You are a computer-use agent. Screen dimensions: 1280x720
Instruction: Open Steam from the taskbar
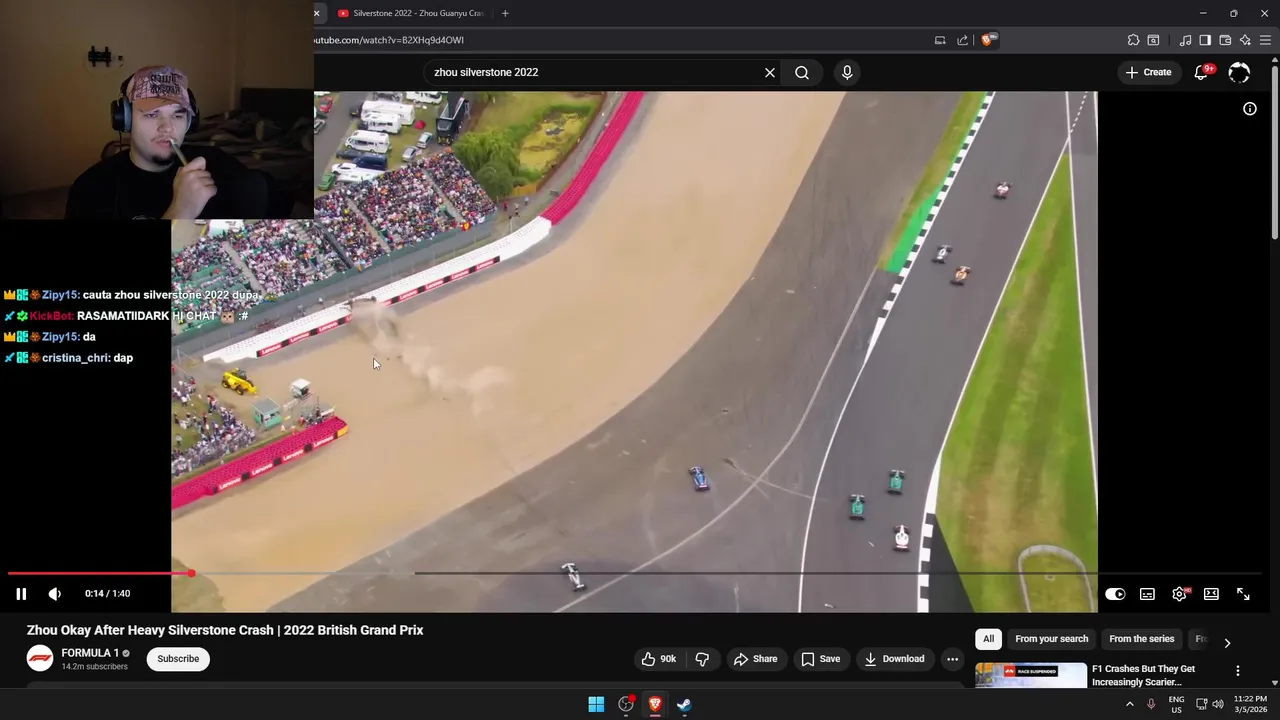coord(684,704)
